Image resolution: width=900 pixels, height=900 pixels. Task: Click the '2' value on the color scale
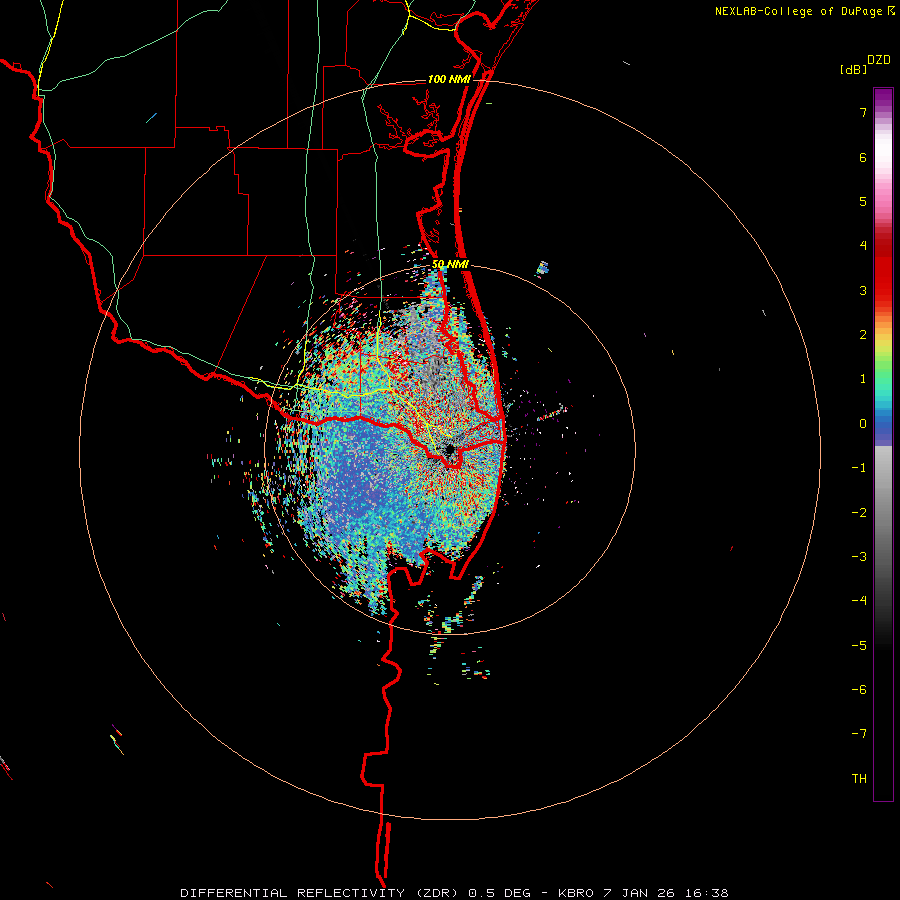click(x=863, y=335)
